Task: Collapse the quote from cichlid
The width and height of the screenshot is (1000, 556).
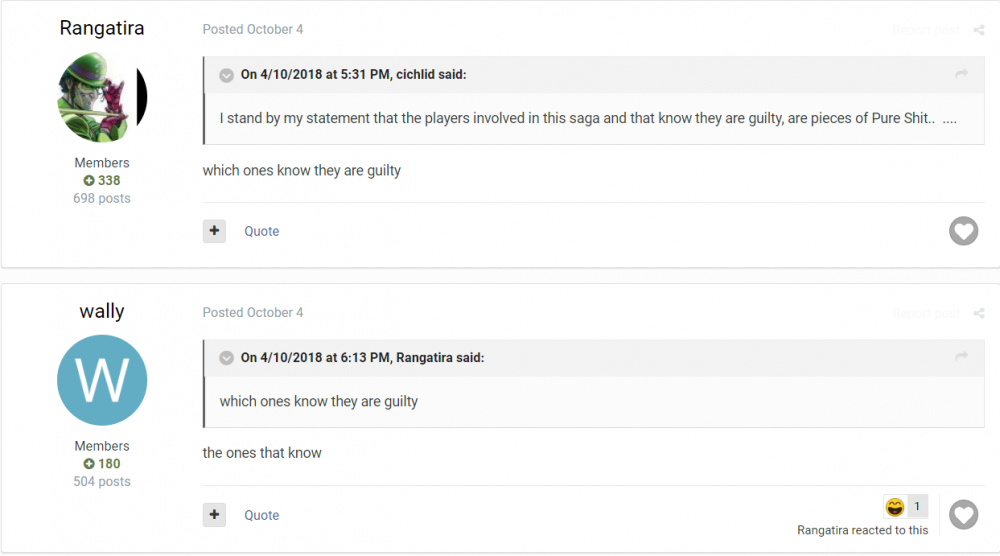Action: tap(226, 75)
